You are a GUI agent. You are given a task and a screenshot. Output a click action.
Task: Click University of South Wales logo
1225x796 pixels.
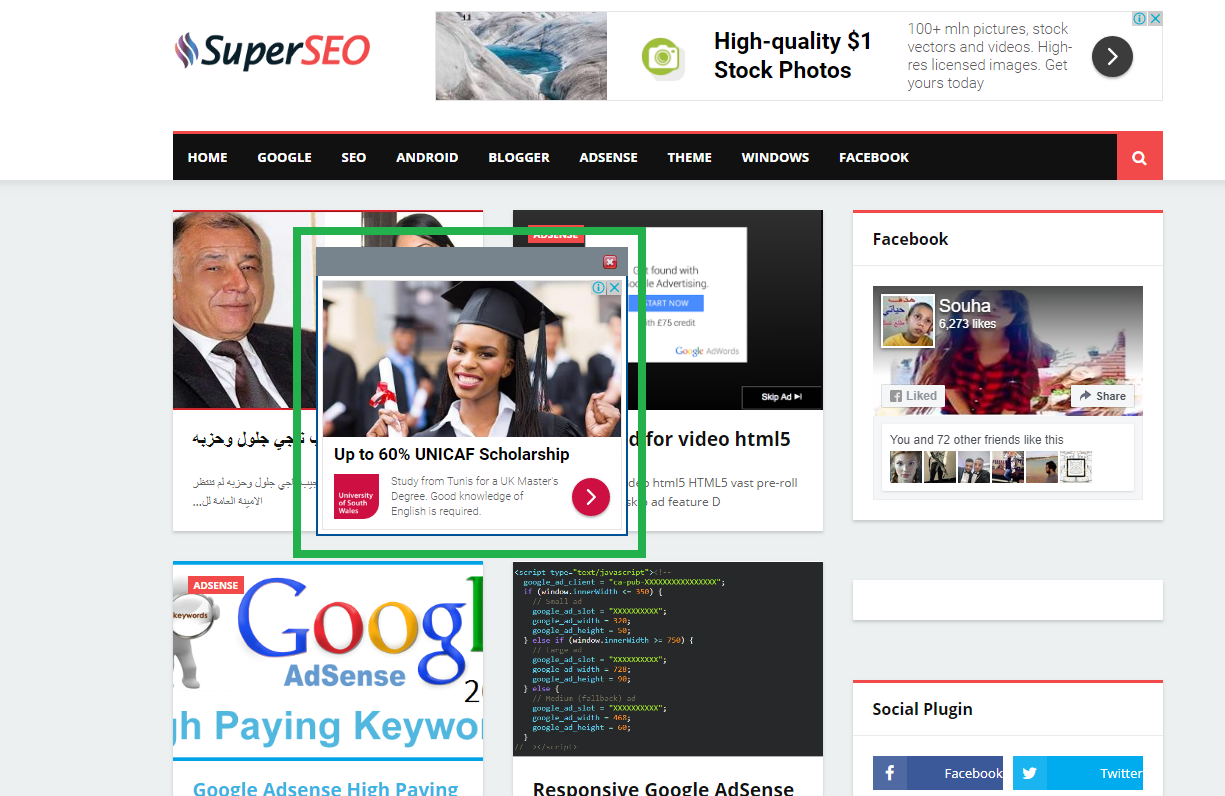(x=356, y=496)
